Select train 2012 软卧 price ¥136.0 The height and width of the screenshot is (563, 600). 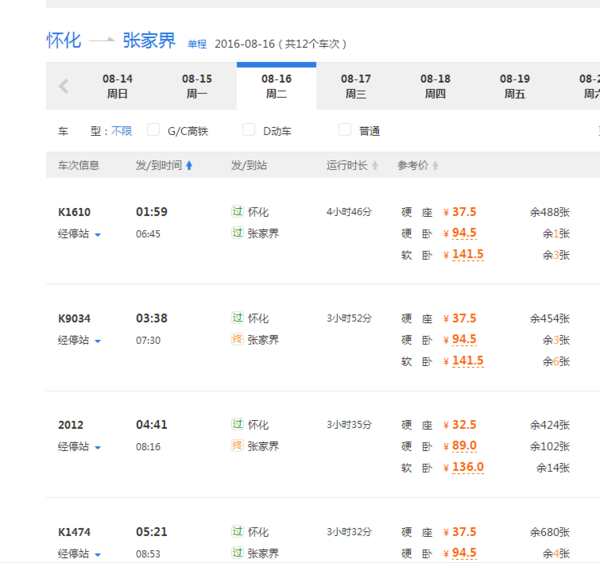point(463,467)
